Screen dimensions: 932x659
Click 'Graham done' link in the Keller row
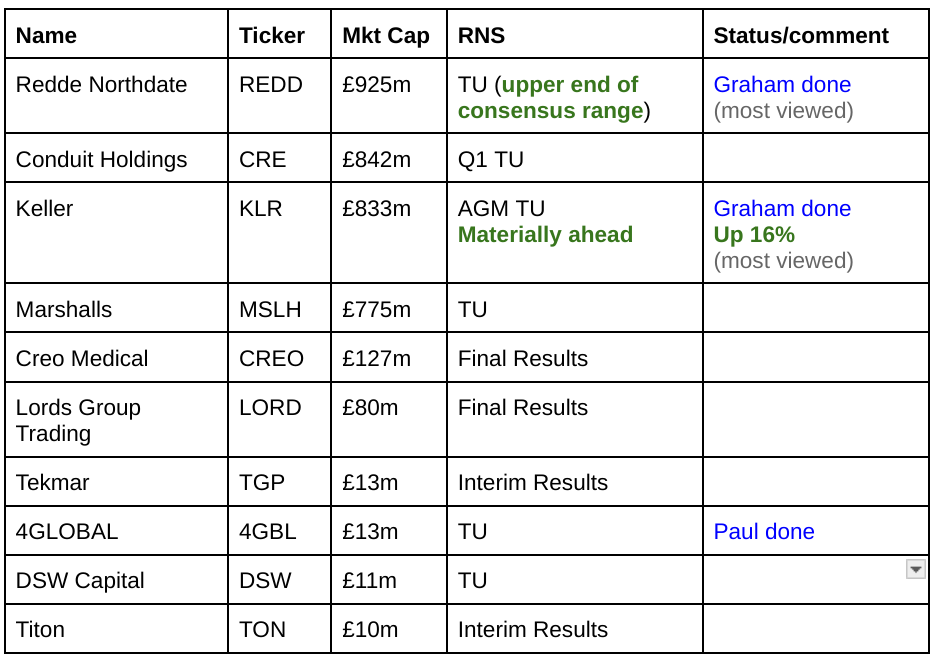pyautogui.click(x=782, y=209)
